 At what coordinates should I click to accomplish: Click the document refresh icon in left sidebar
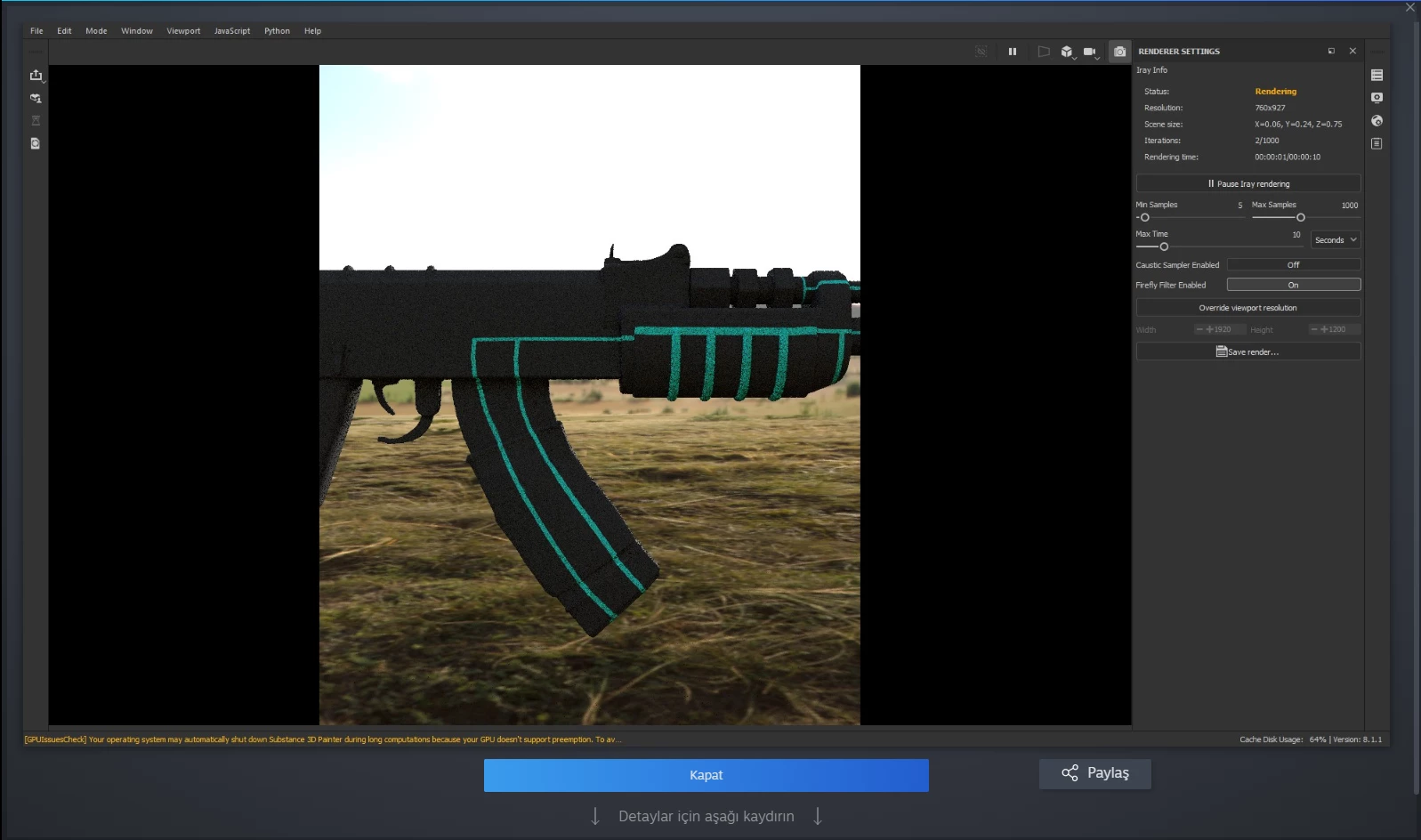tap(36, 143)
